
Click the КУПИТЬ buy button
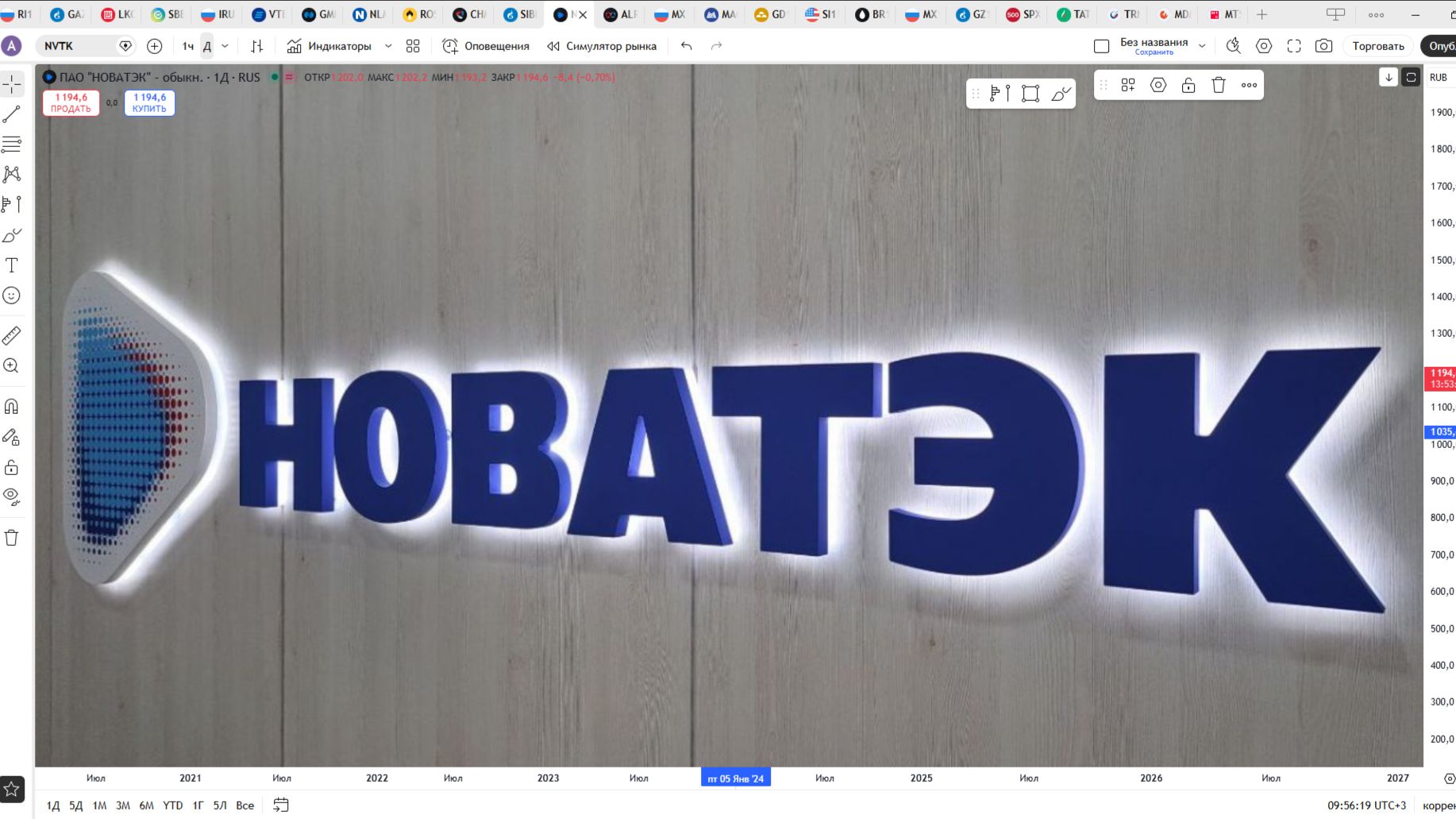[x=148, y=103]
